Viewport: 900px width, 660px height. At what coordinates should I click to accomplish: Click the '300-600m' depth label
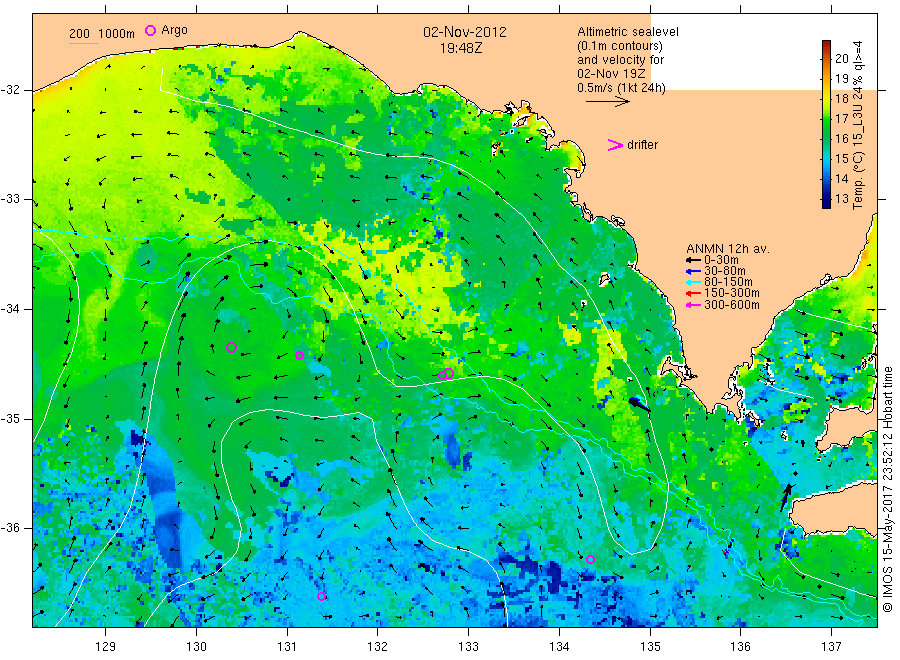click(732, 305)
